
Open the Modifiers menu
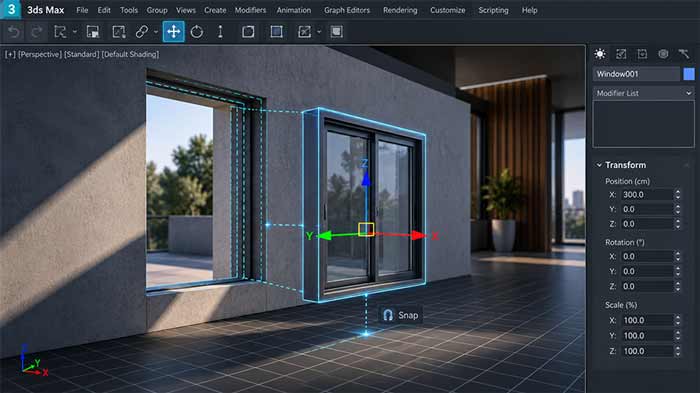click(x=250, y=10)
